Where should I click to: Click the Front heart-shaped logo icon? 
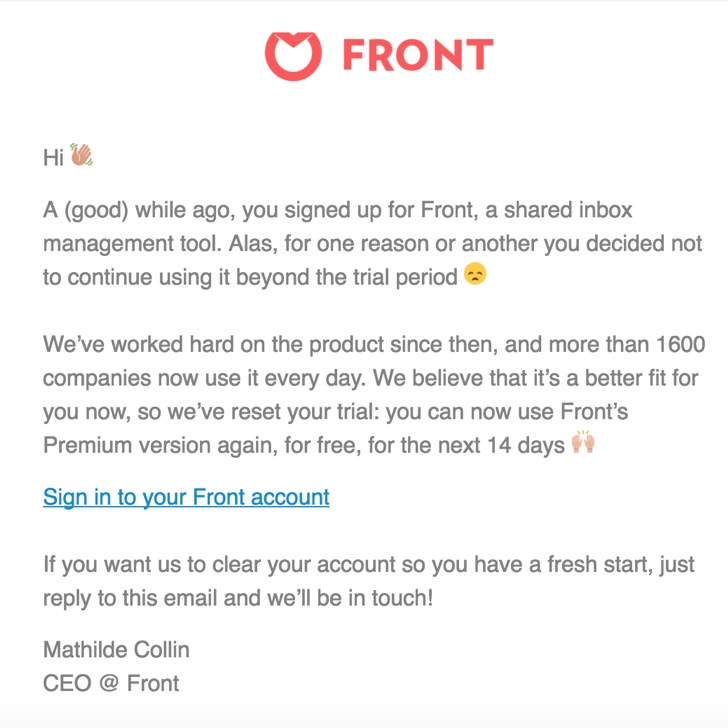[x=293, y=56]
